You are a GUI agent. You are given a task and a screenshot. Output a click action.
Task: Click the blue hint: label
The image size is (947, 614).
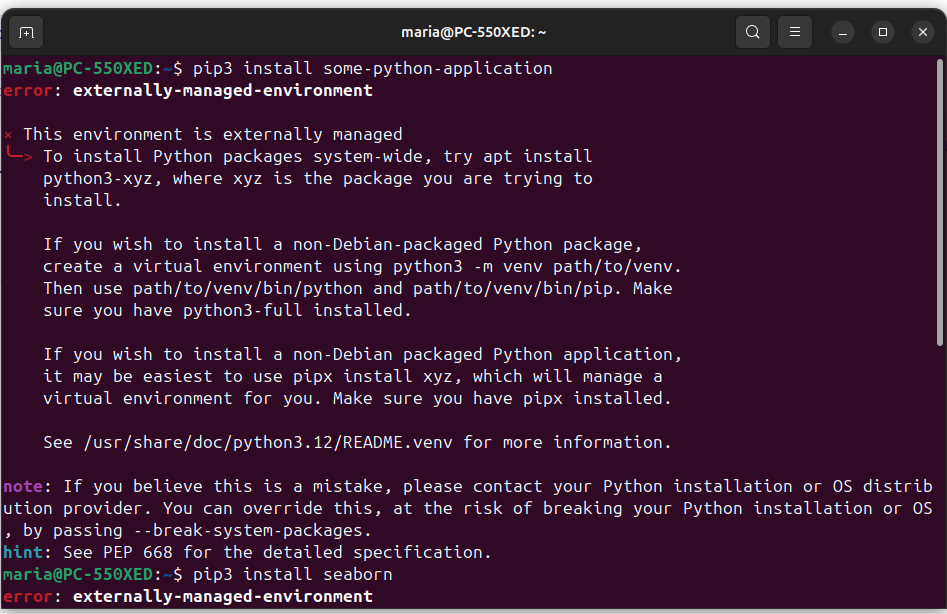pyautogui.click(x=23, y=552)
